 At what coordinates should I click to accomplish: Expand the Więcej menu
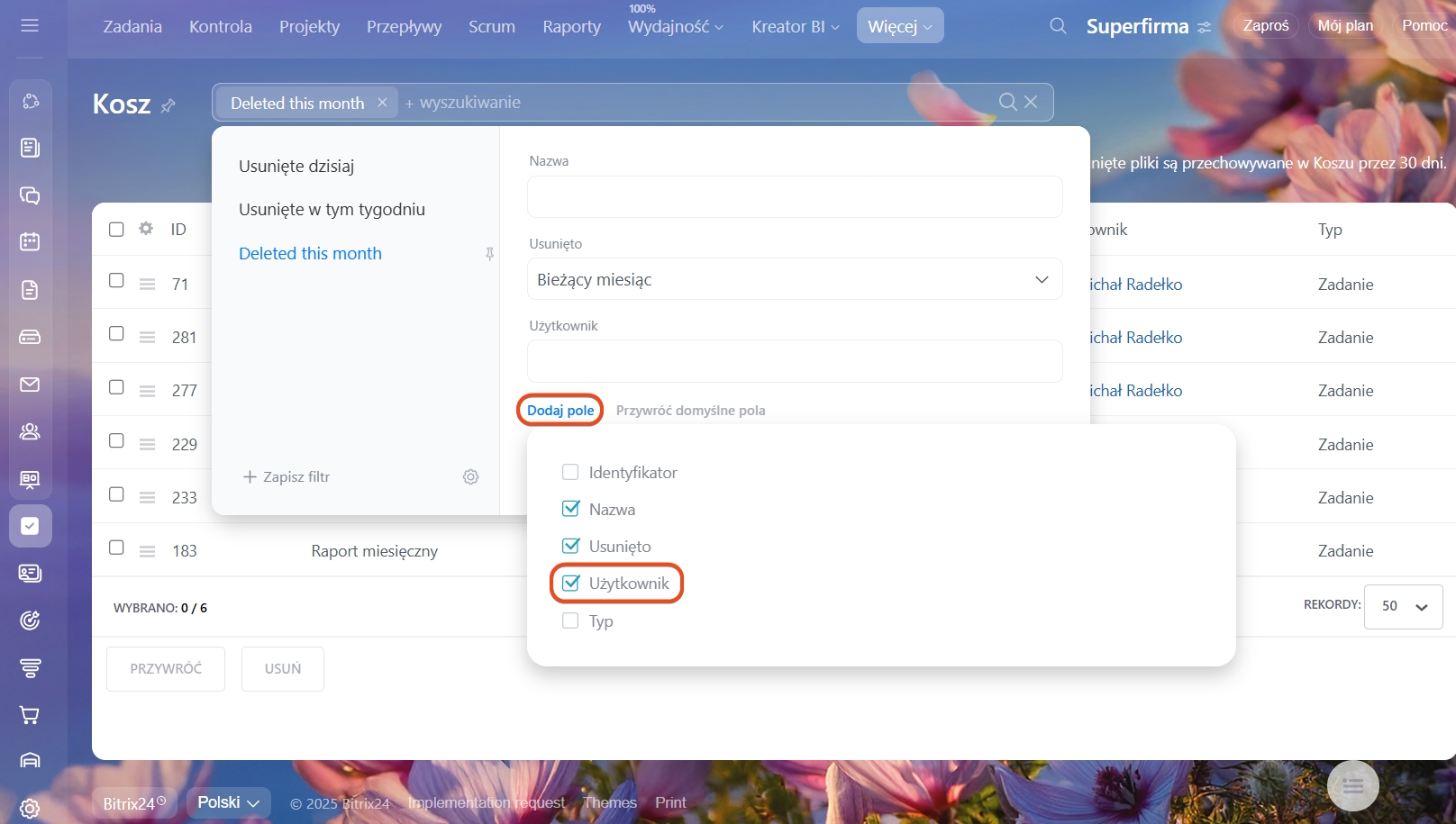pyautogui.click(x=900, y=26)
